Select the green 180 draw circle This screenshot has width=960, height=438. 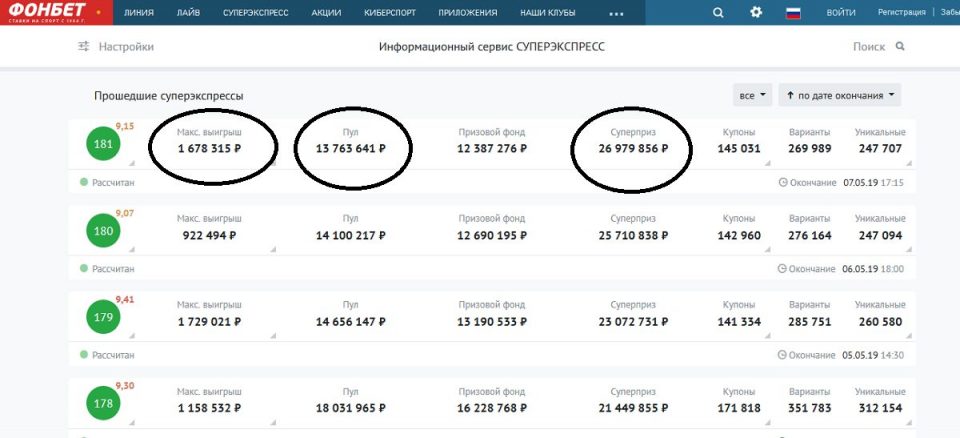(x=103, y=230)
